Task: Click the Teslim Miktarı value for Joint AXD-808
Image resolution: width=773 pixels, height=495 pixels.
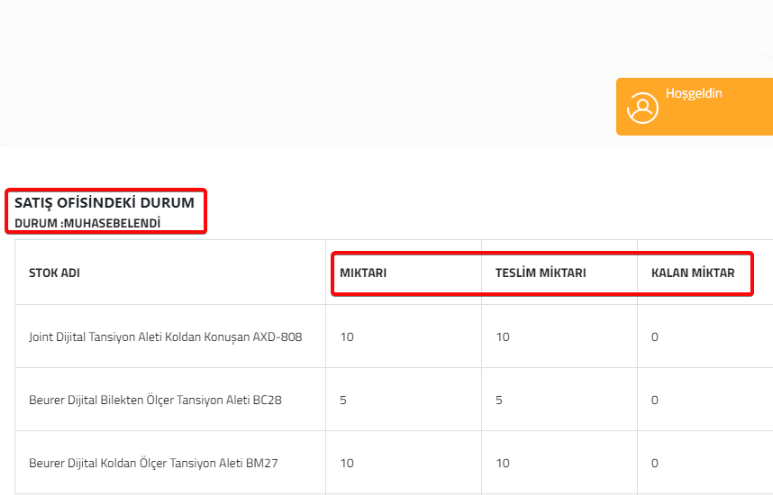Action: [503, 337]
